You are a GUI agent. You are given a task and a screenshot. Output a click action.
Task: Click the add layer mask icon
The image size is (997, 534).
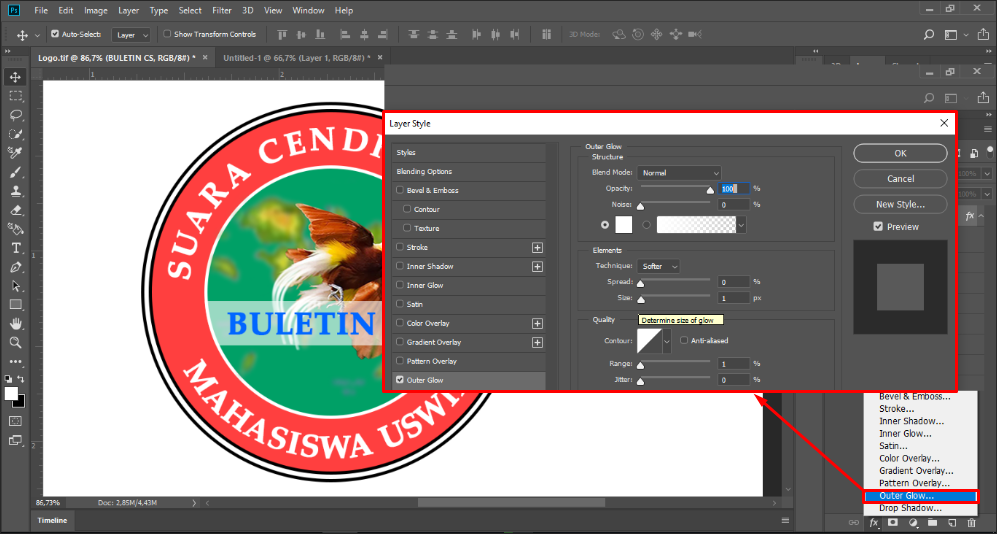[893, 523]
